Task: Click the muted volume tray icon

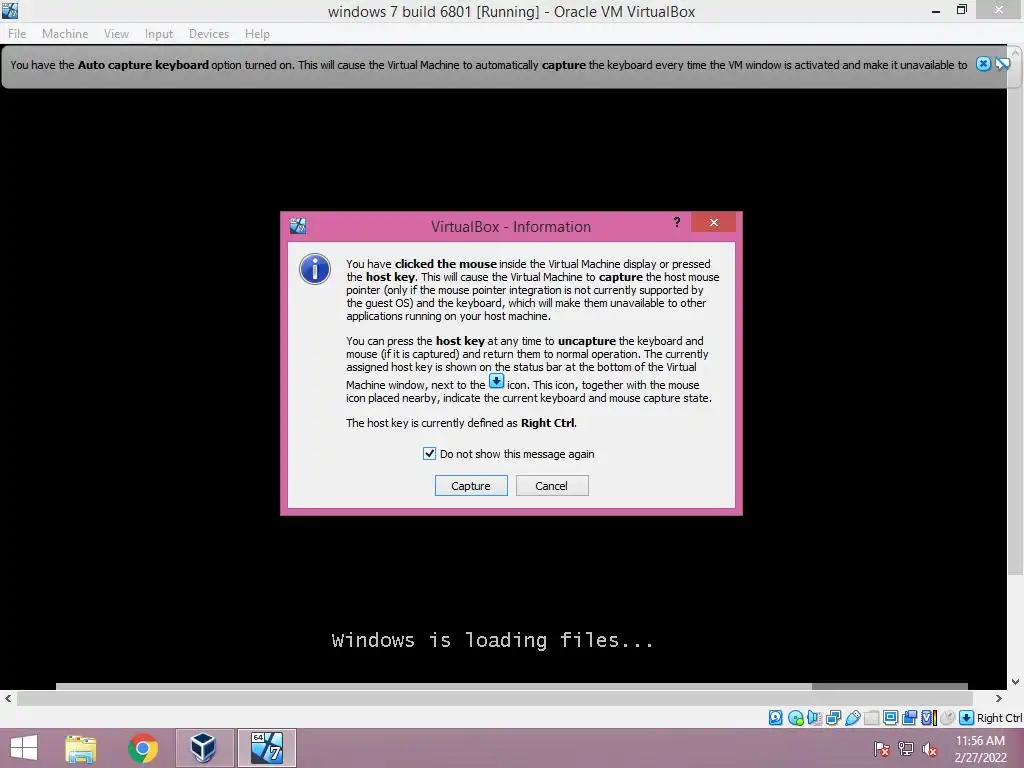Action: pyautogui.click(x=930, y=749)
